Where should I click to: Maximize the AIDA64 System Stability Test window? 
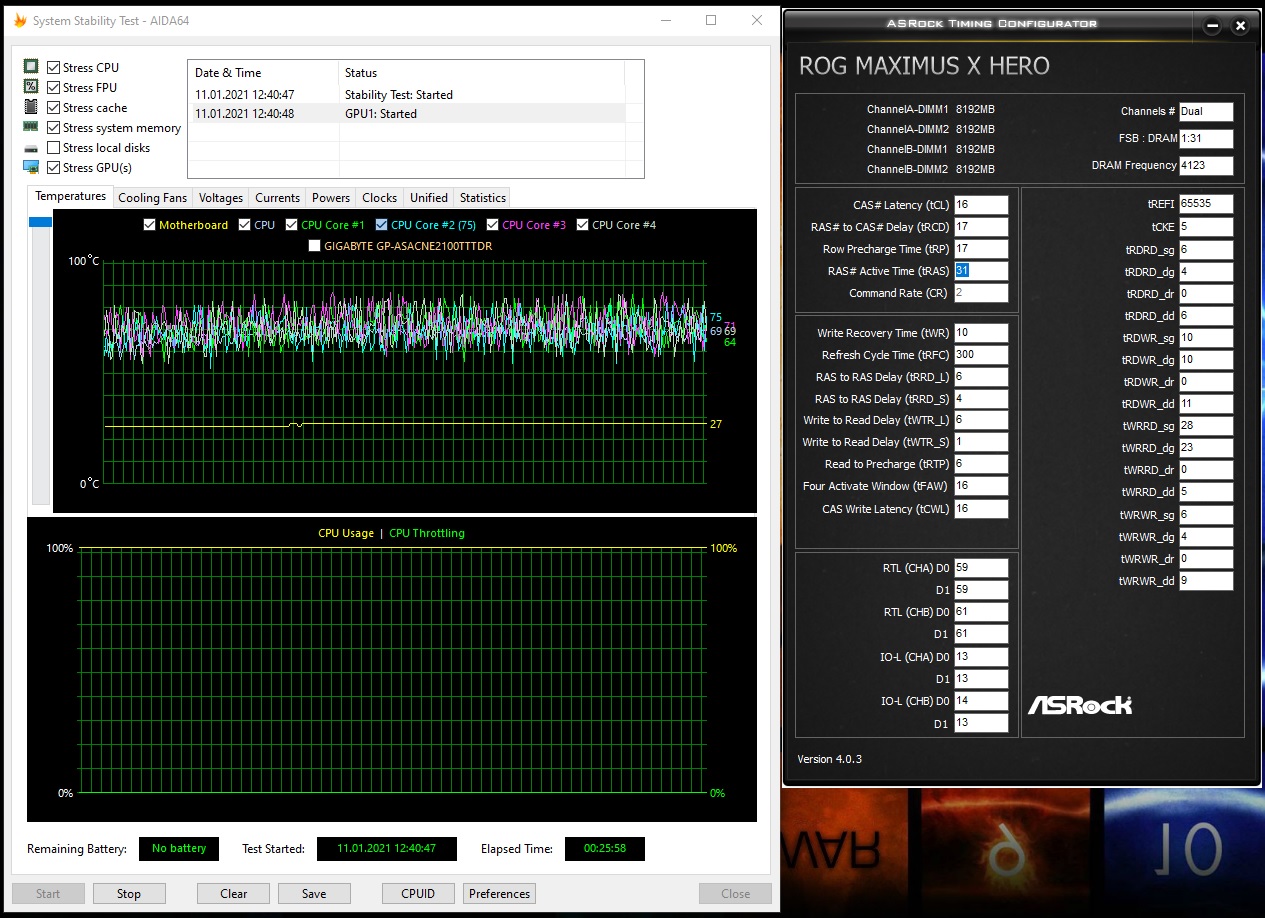(x=711, y=20)
